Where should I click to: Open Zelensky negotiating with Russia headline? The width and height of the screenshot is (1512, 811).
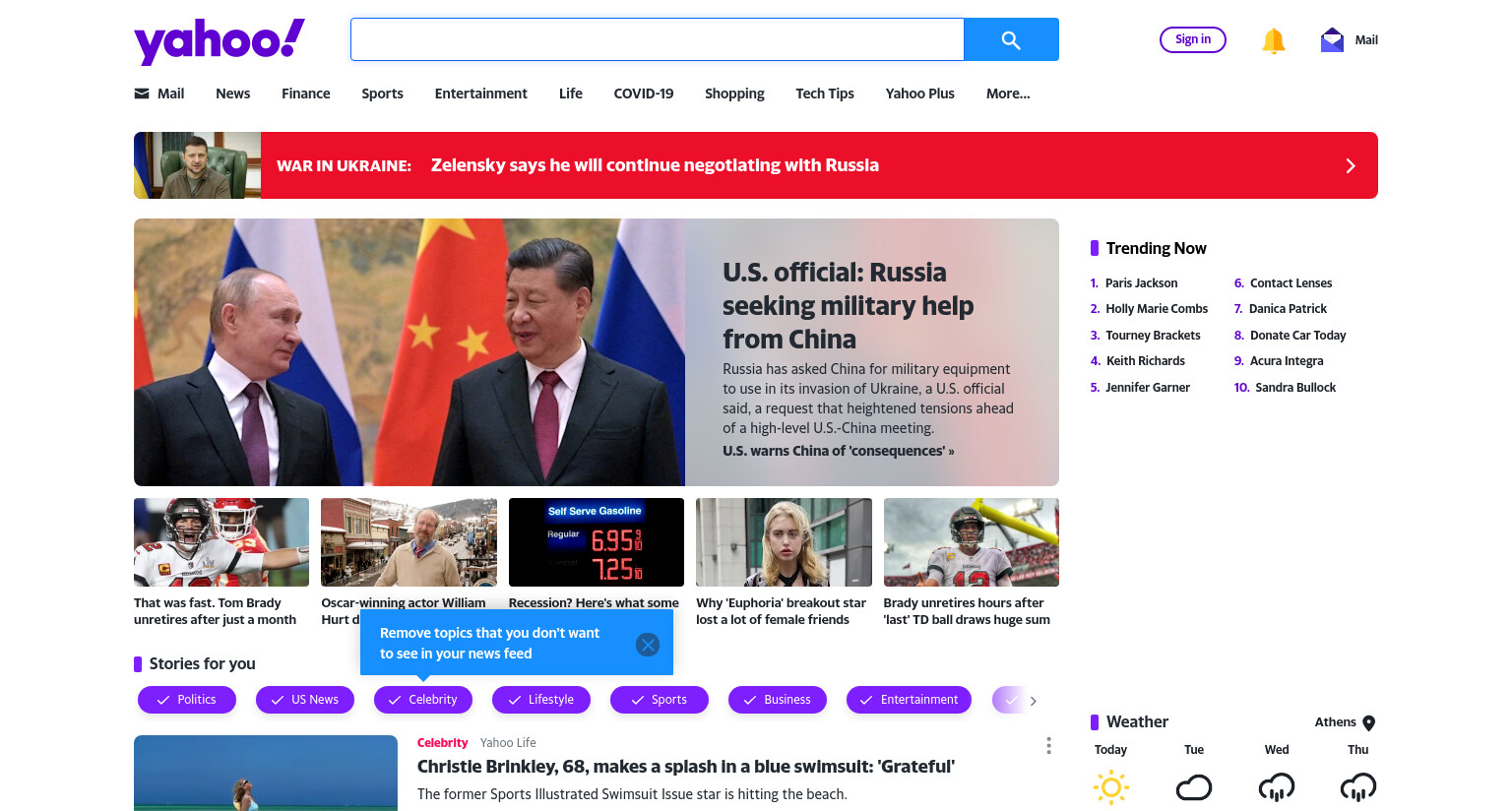click(655, 165)
